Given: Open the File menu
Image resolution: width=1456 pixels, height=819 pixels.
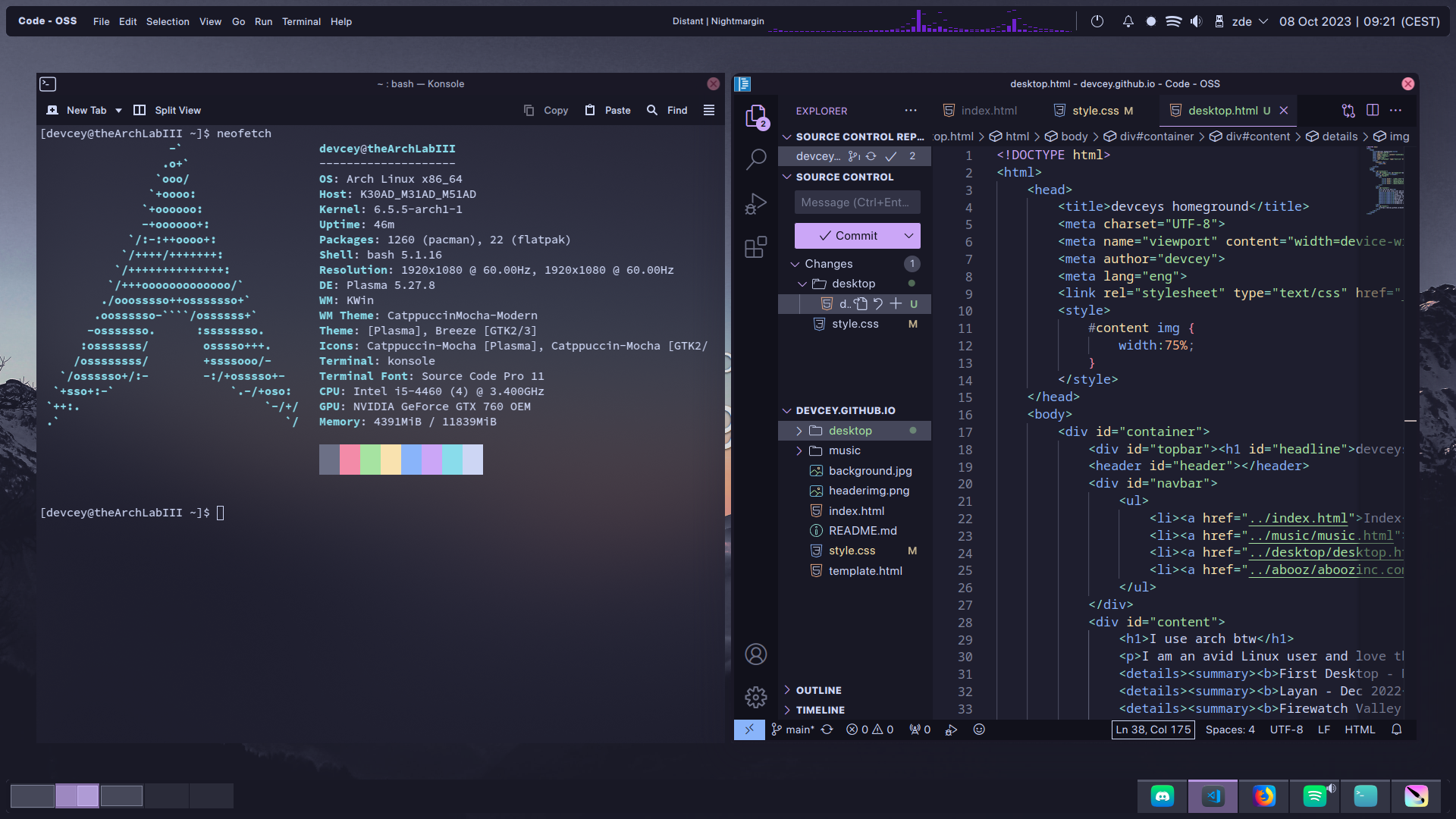Looking at the screenshot, I should tap(102, 21).
